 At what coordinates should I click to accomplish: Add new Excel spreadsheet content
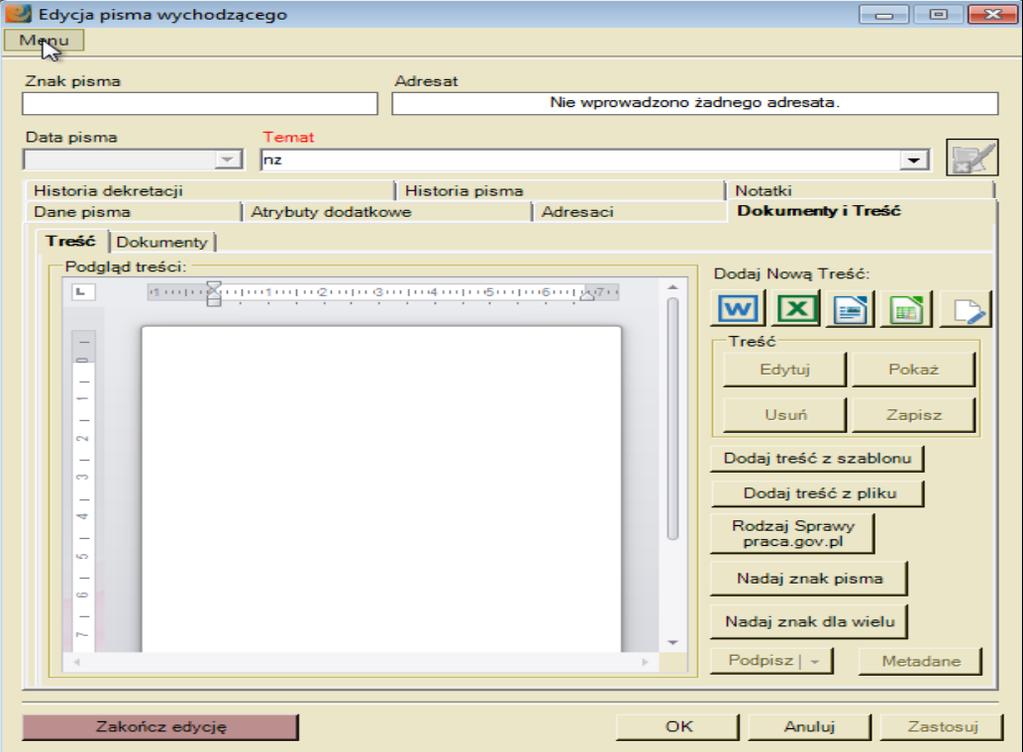coord(796,308)
